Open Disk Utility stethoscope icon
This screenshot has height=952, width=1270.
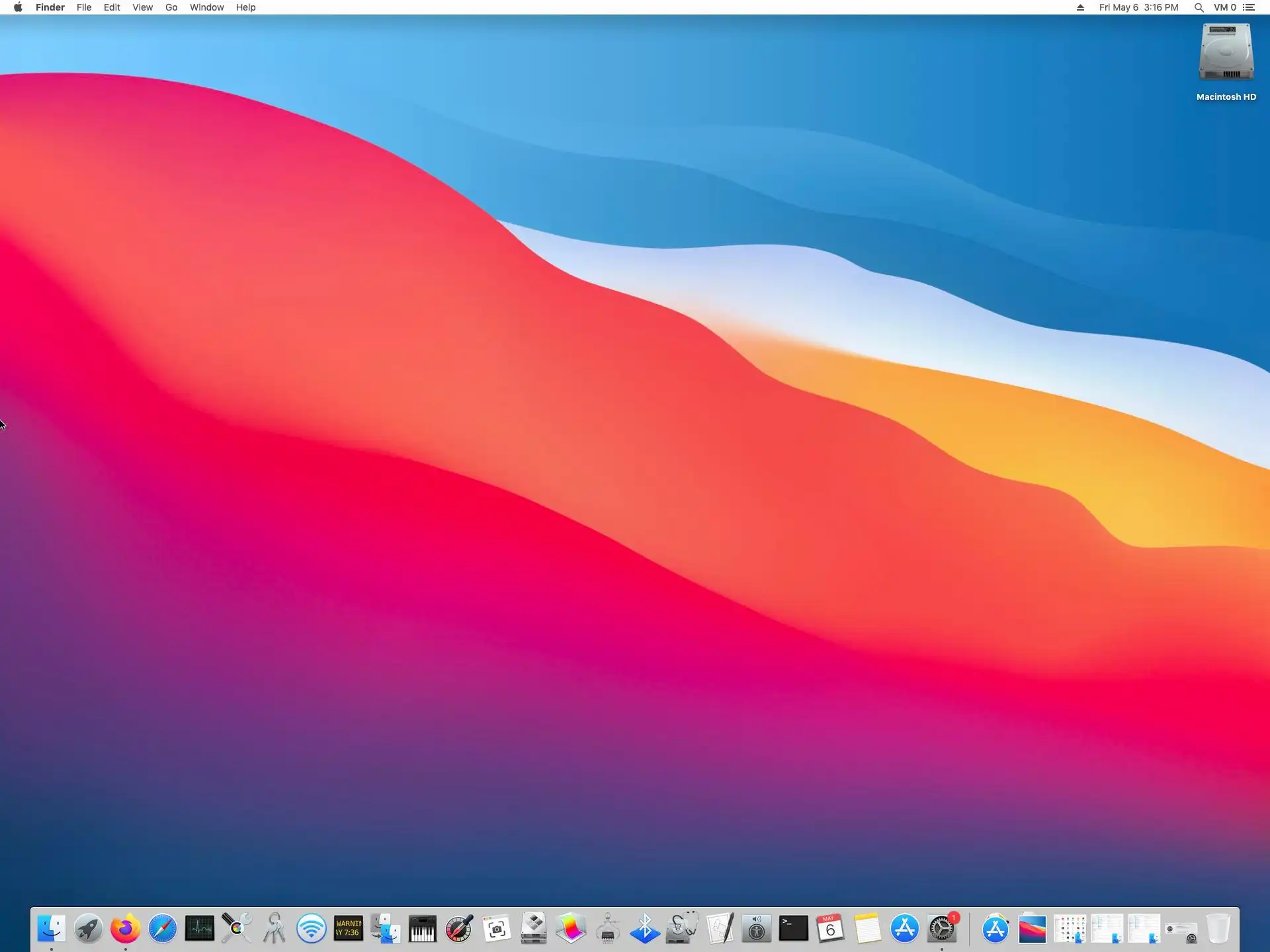pyautogui.click(x=681, y=929)
